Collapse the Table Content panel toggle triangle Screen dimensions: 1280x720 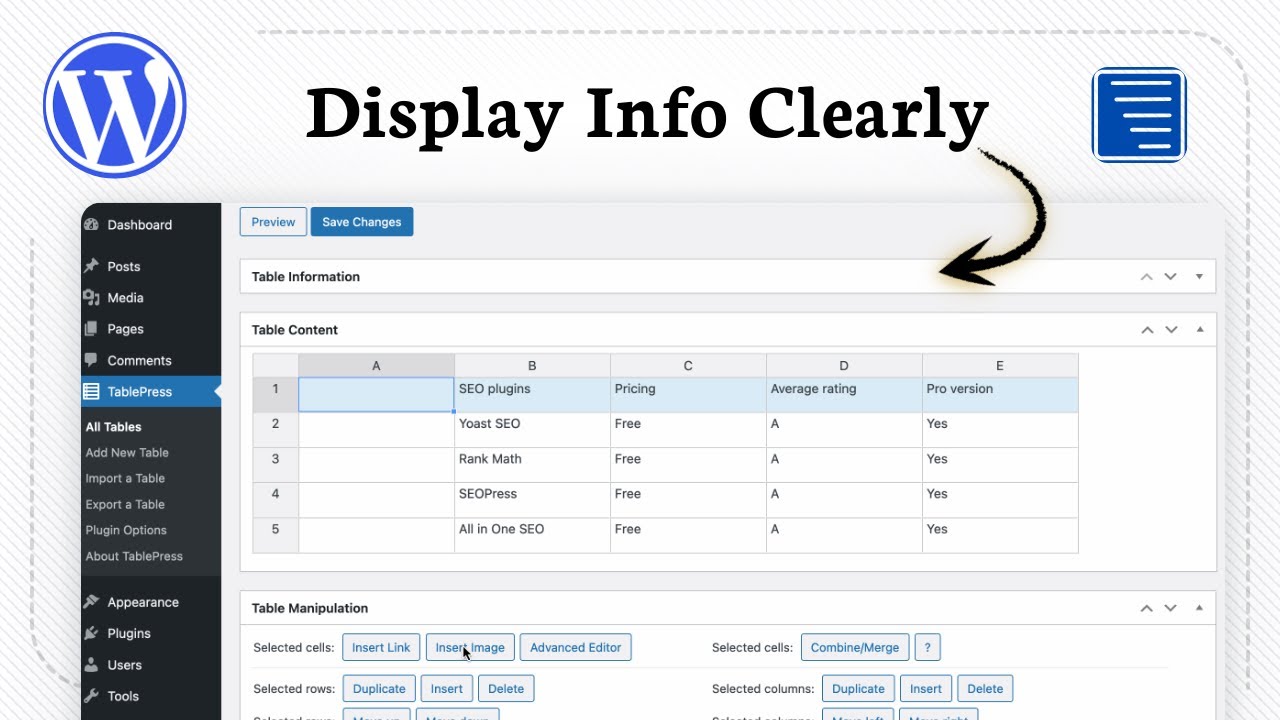(x=1199, y=330)
